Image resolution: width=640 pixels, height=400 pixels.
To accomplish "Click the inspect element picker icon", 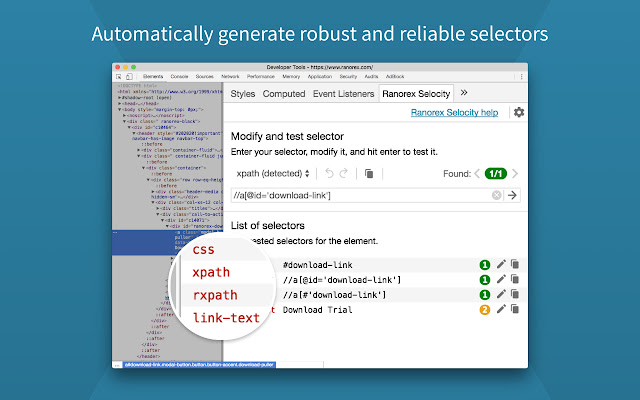I will (118, 76).
